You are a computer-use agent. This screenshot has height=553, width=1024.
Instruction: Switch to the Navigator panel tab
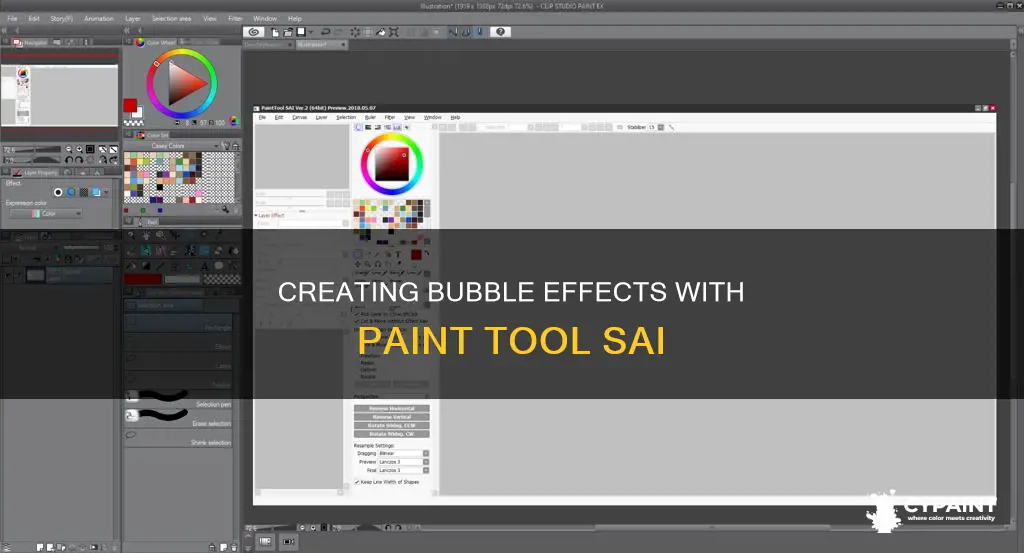(x=31, y=42)
